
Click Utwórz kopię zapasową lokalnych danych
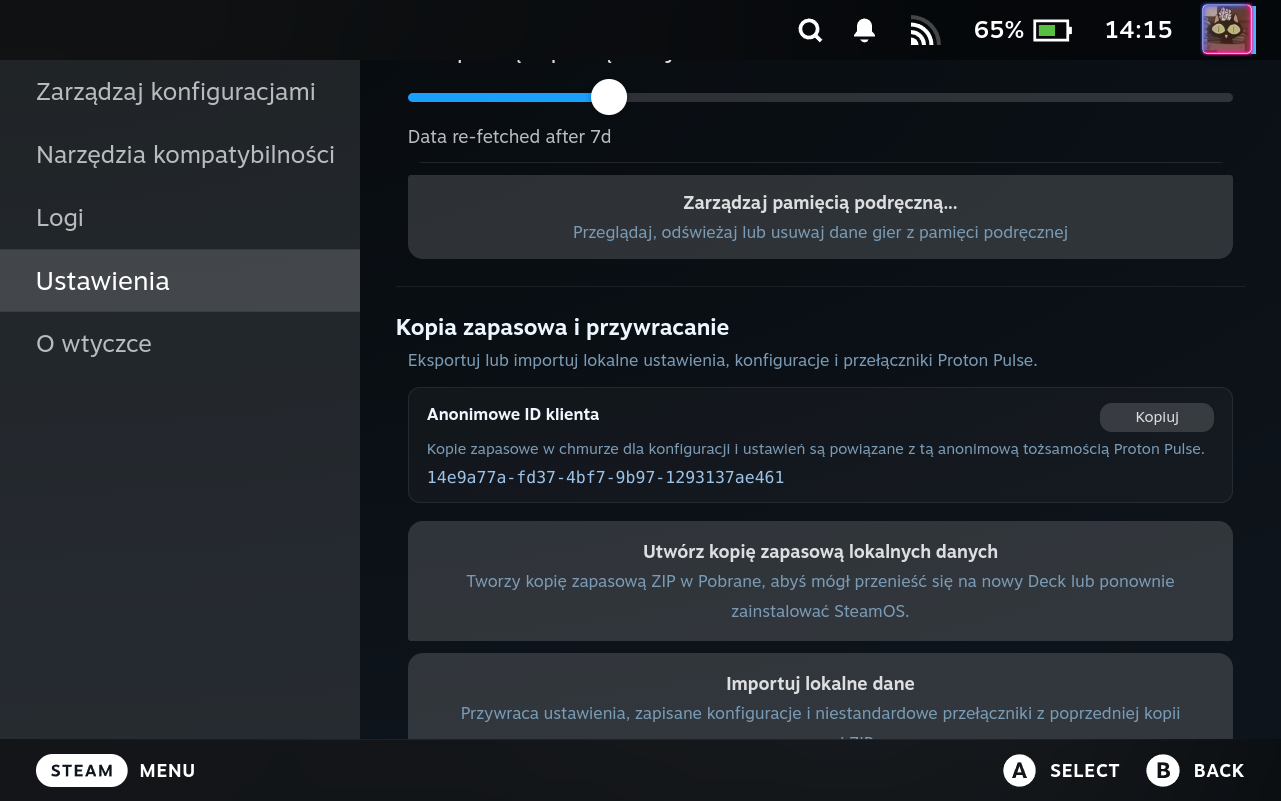(x=820, y=581)
